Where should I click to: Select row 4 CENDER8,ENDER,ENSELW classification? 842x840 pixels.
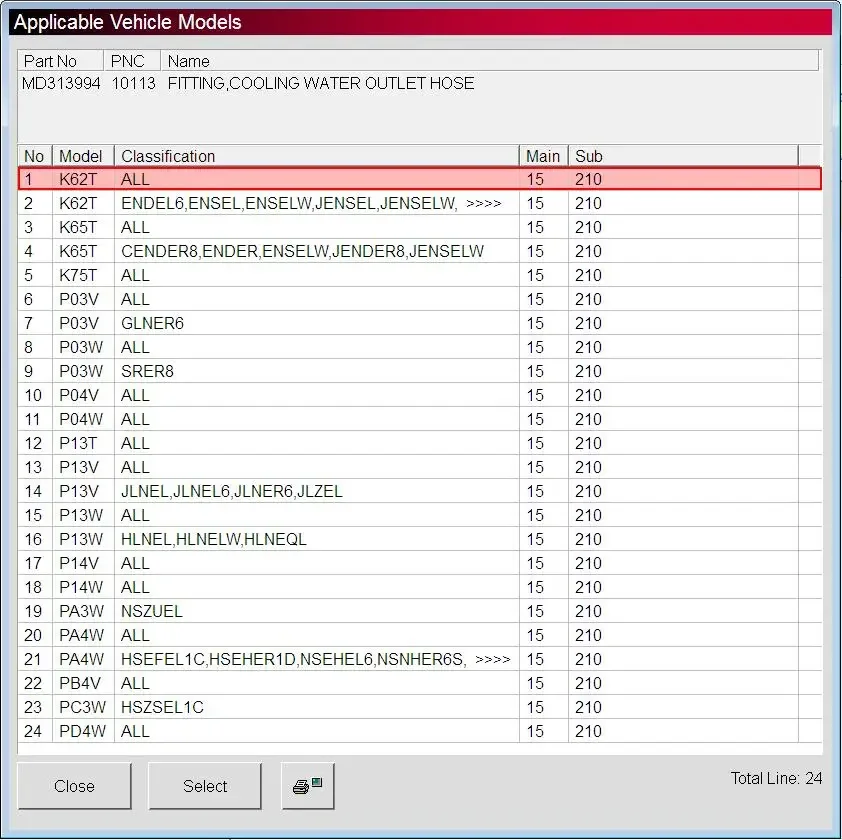tap(302, 251)
